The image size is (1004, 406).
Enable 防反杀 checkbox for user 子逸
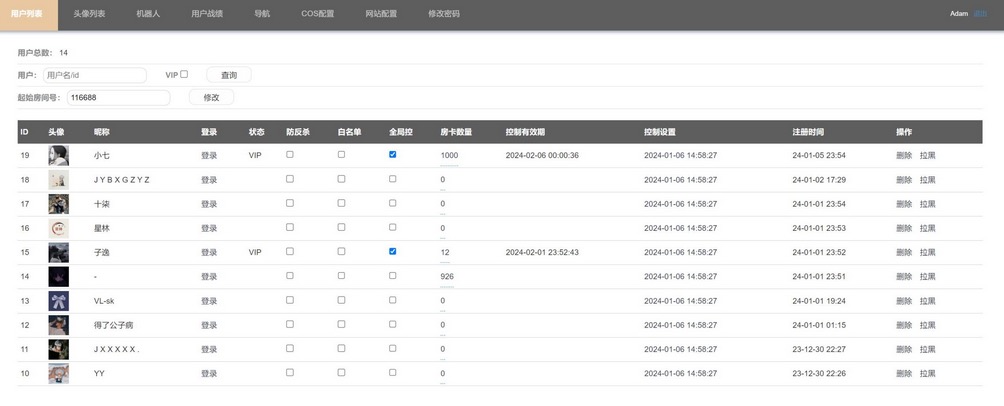pyautogui.click(x=290, y=251)
